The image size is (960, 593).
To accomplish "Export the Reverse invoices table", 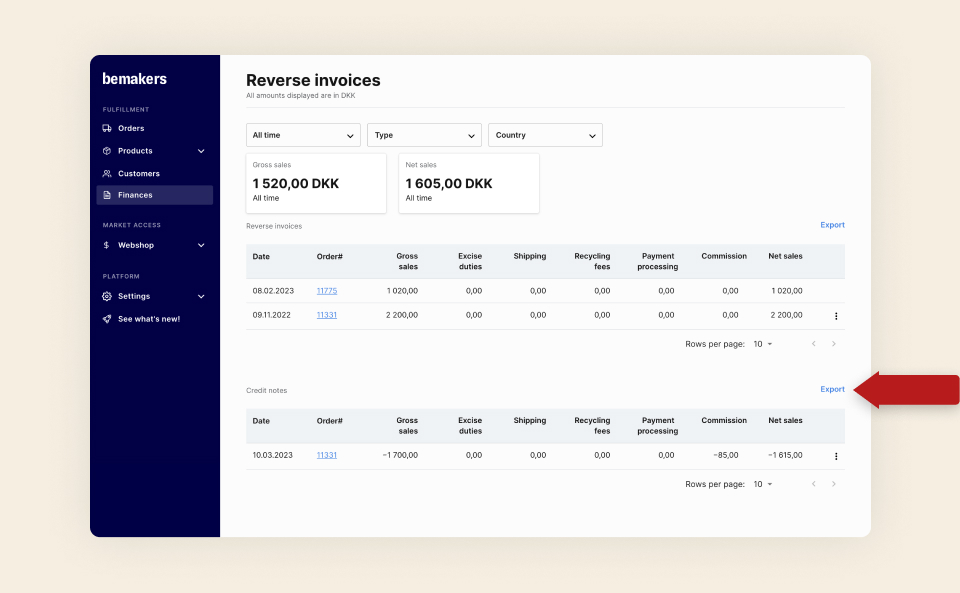I will [832, 225].
